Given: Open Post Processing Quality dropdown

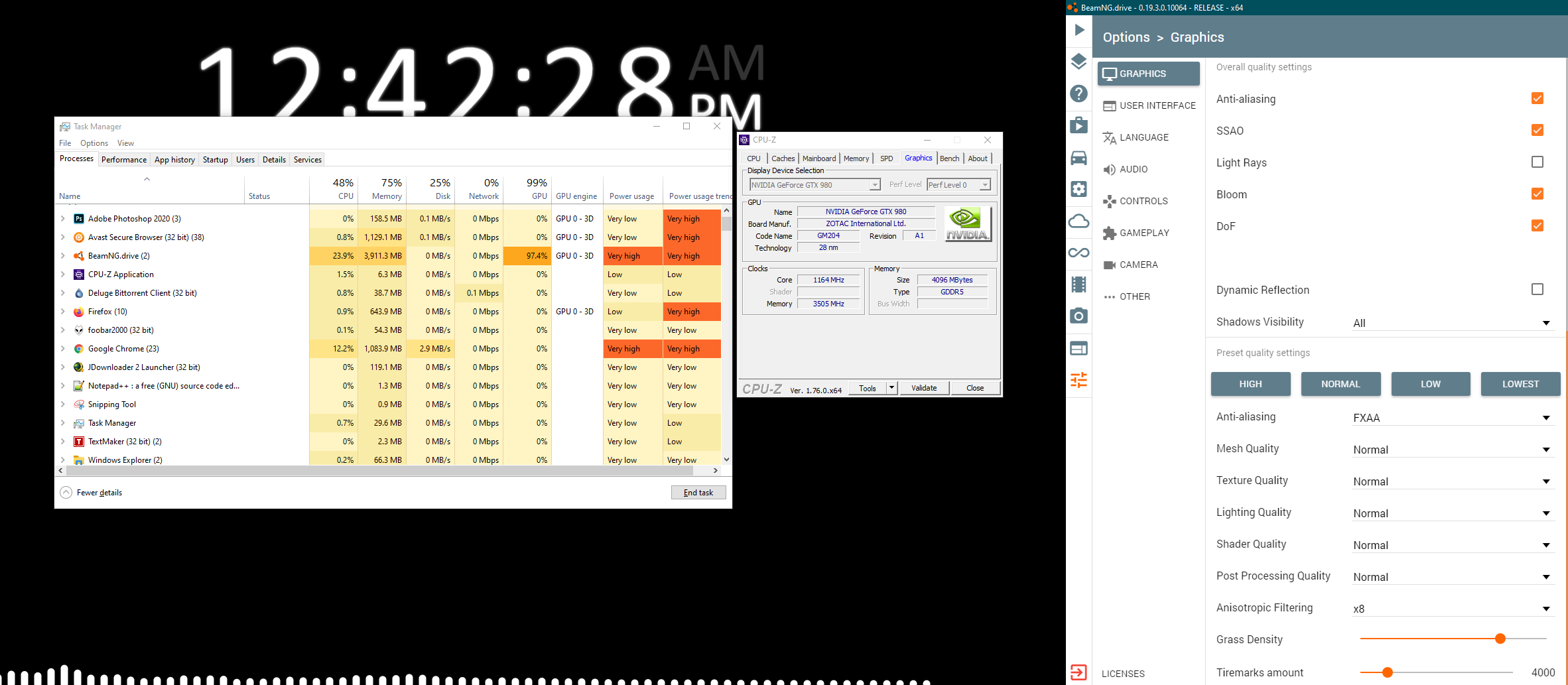Looking at the screenshot, I should click(1453, 577).
